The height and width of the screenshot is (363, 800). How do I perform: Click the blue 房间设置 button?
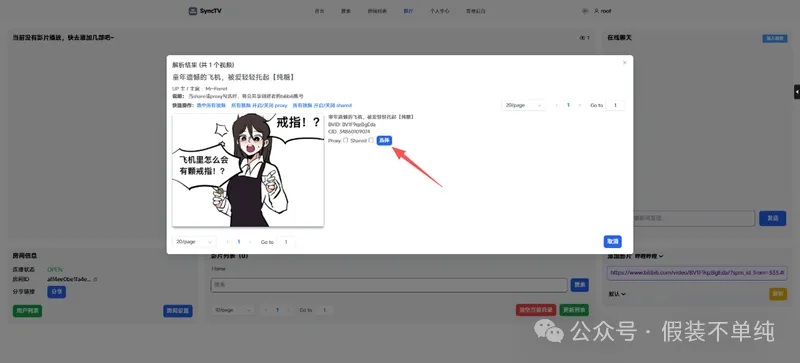pyautogui.click(x=178, y=310)
